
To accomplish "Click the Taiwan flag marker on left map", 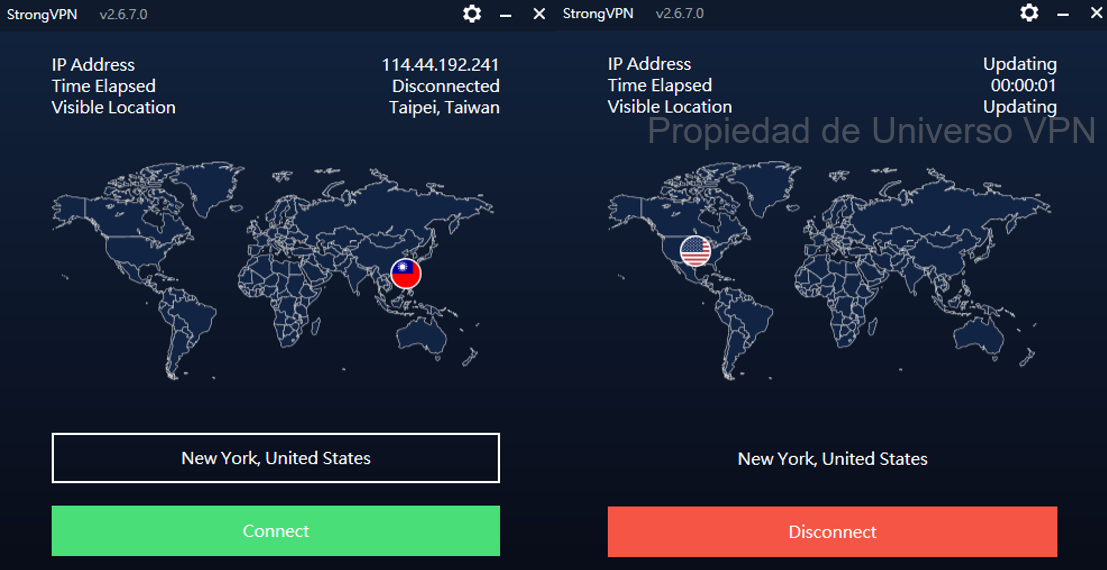I will [406, 273].
